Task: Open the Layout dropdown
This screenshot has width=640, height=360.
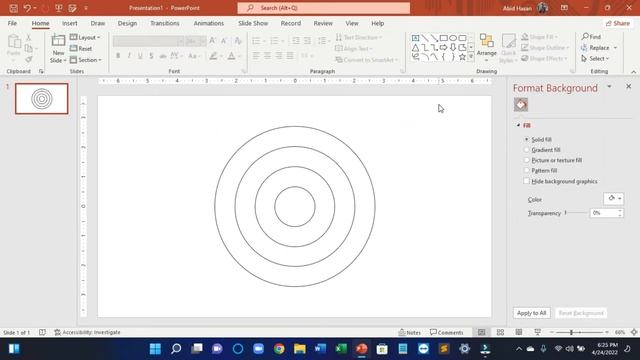Action: point(85,38)
